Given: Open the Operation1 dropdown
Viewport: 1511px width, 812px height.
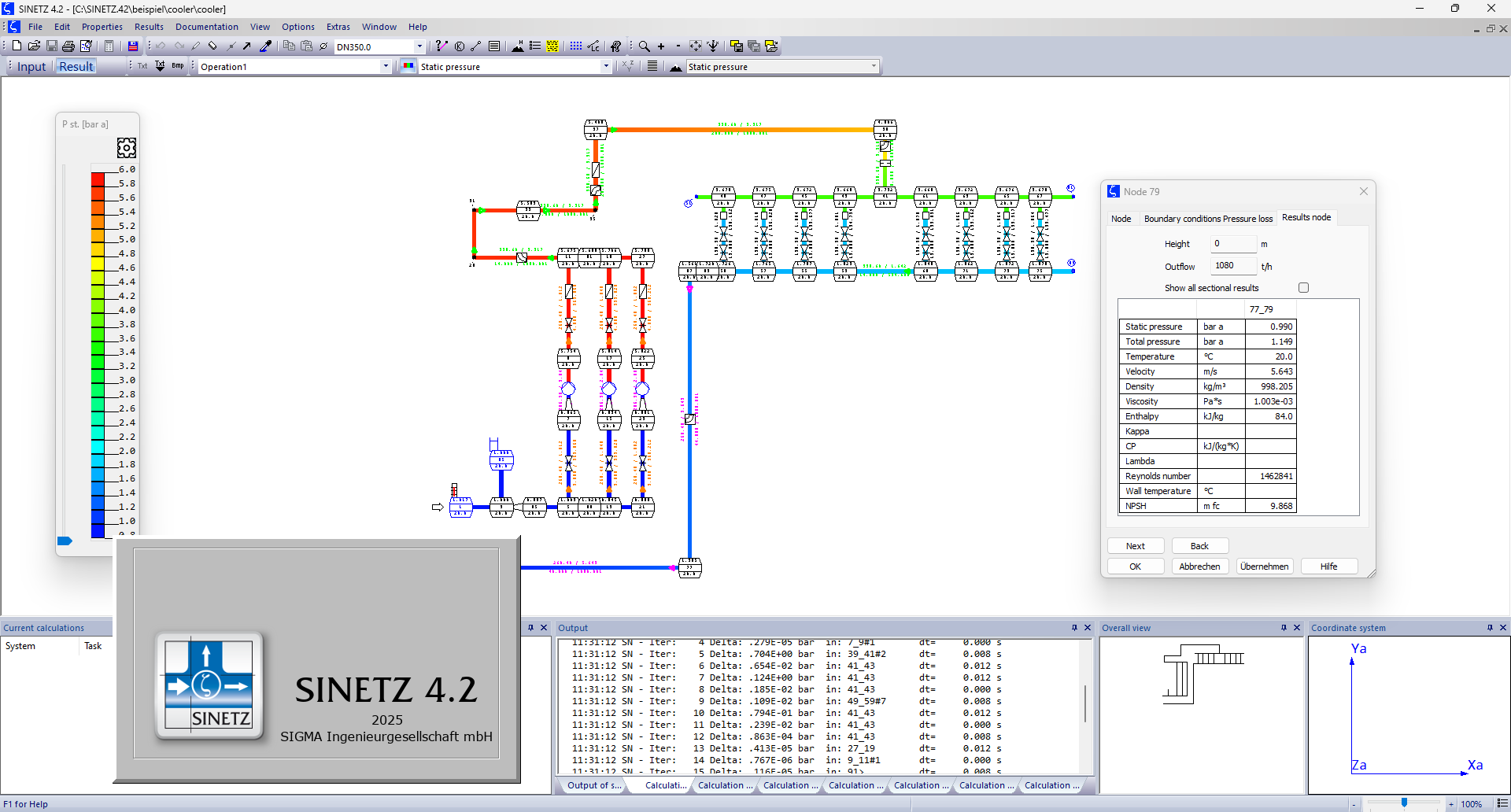Looking at the screenshot, I should (386, 67).
